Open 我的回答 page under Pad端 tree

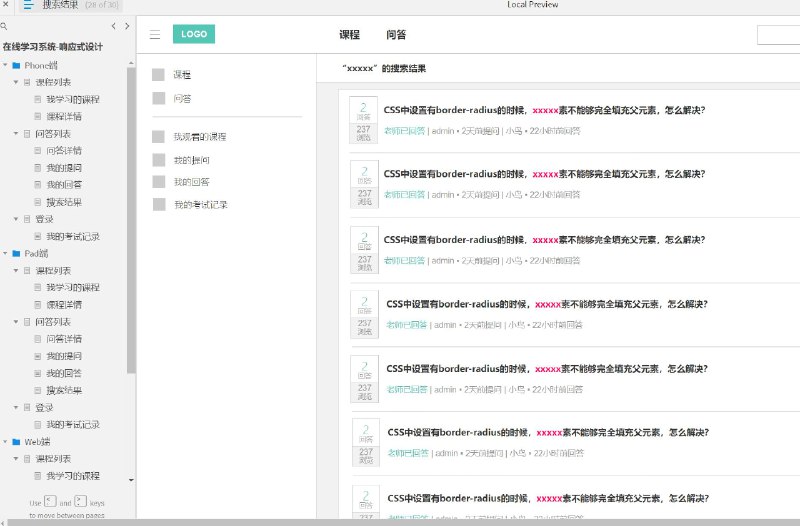[x=64, y=373]
